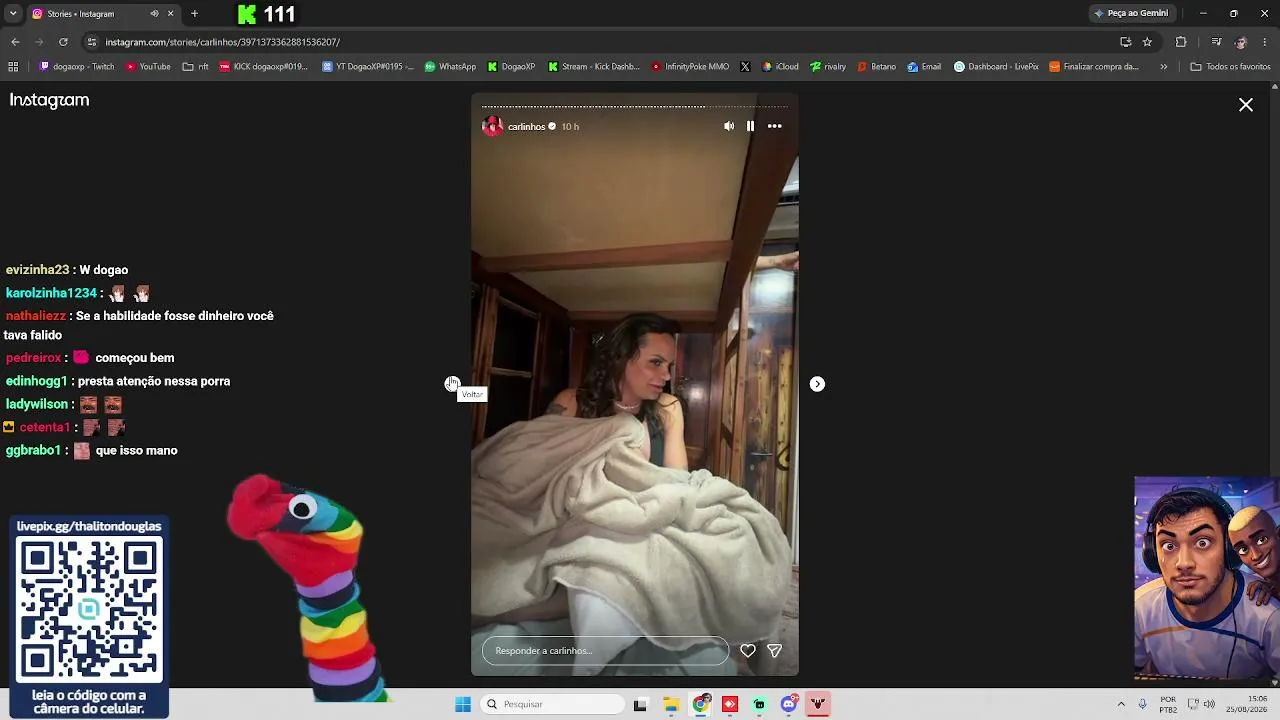
Task: Open the YT DogaoXP bookmark
Action: click(368, 67)
